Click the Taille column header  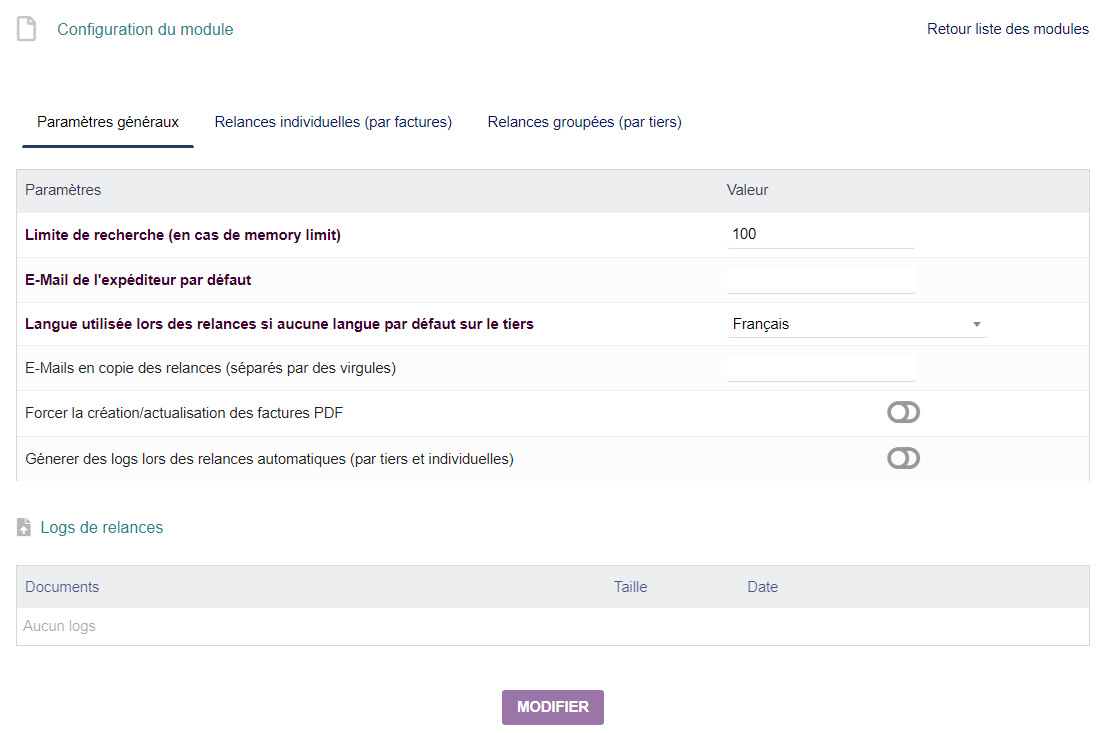pyautogui.click(x=630, y=586)
